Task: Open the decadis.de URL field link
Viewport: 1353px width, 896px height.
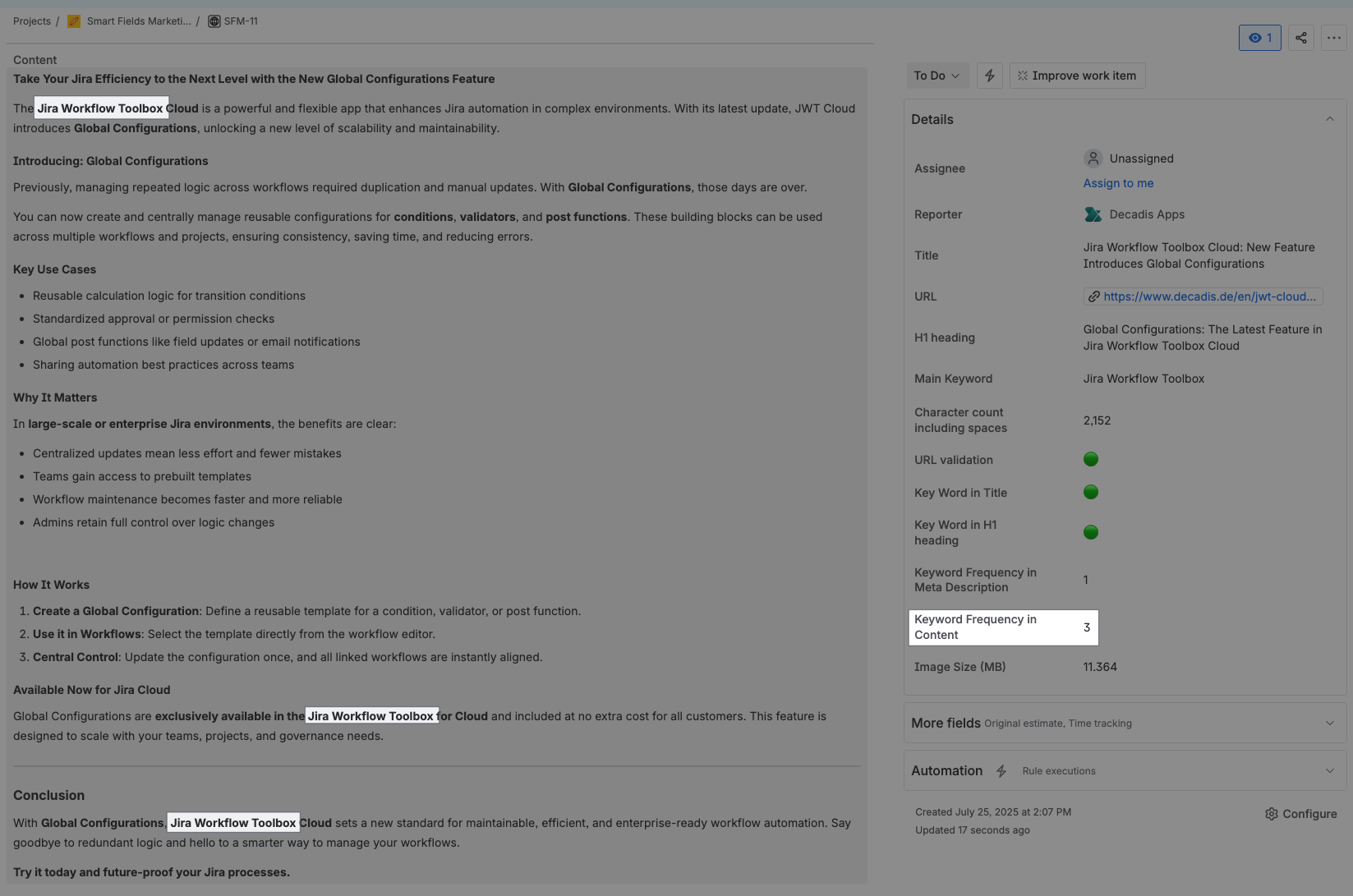Action: tap(1208, 296)
